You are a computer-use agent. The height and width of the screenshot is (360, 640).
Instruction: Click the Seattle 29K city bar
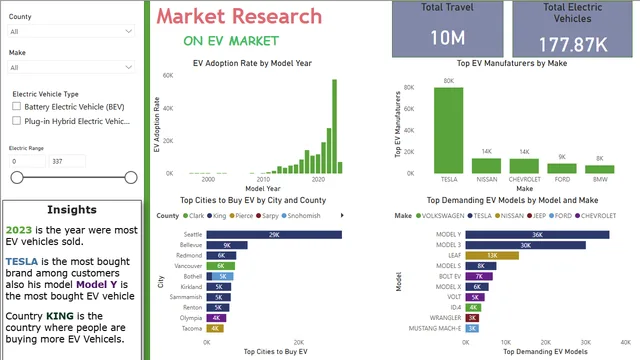[x=274, y=235]
